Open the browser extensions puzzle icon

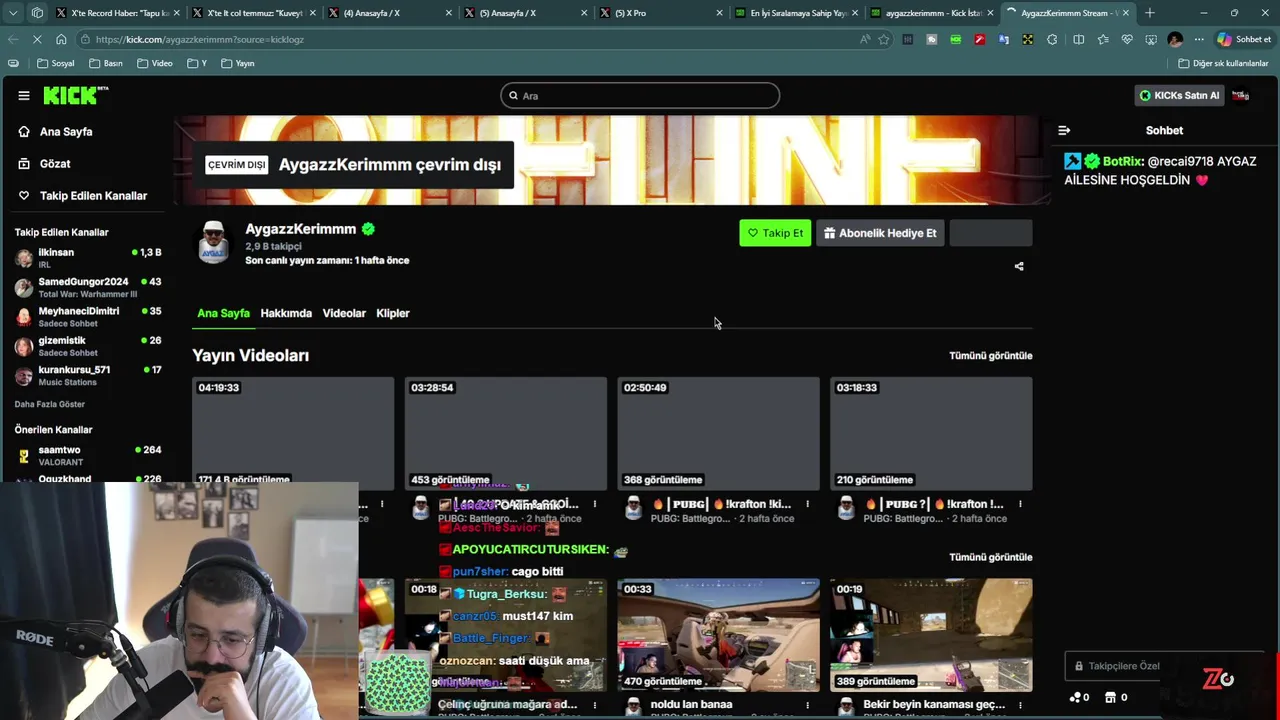(x=1052, y=39)
